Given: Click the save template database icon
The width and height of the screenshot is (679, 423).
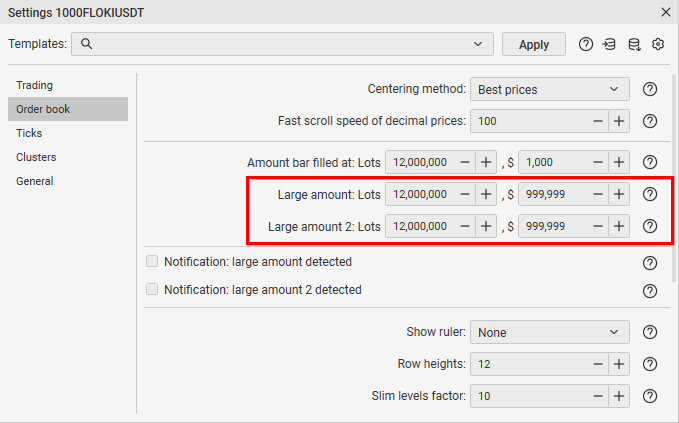Looking at the screenshot, I should tap(634, 44).
